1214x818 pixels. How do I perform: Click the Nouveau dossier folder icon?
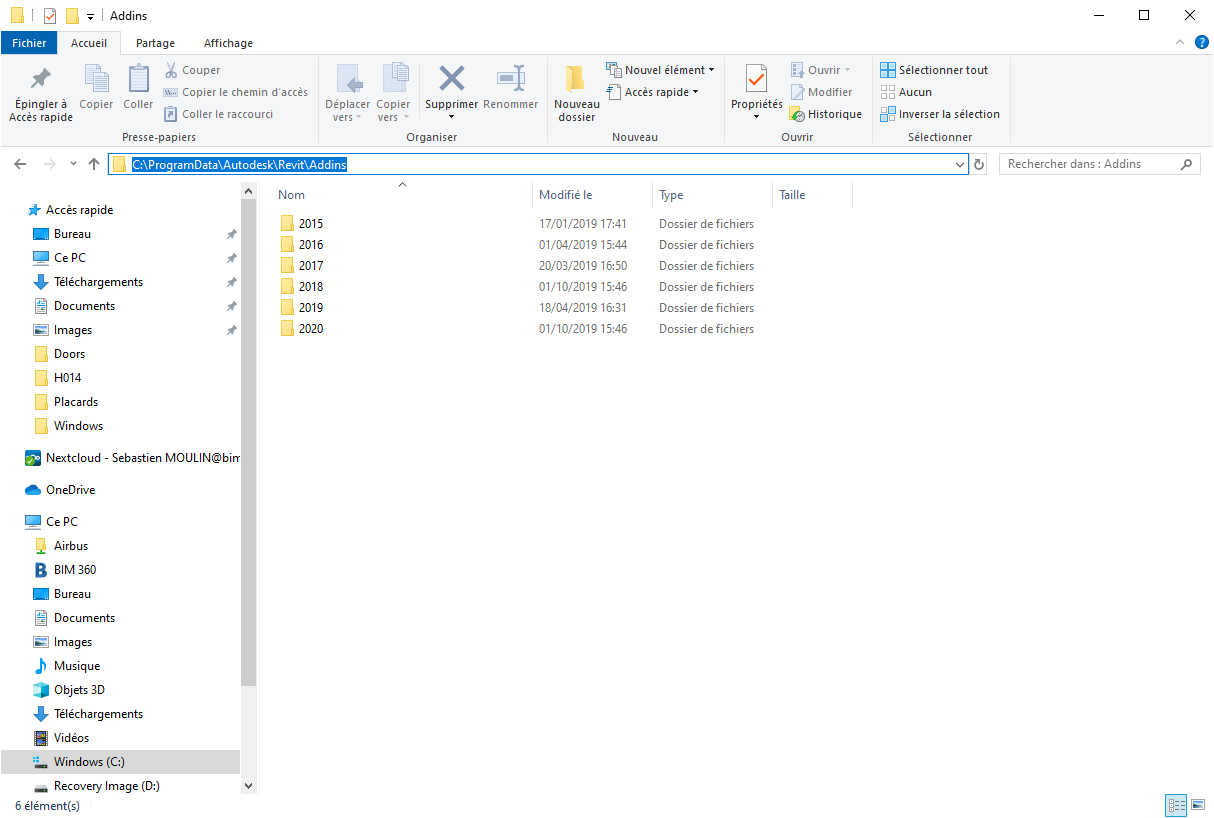575,80
